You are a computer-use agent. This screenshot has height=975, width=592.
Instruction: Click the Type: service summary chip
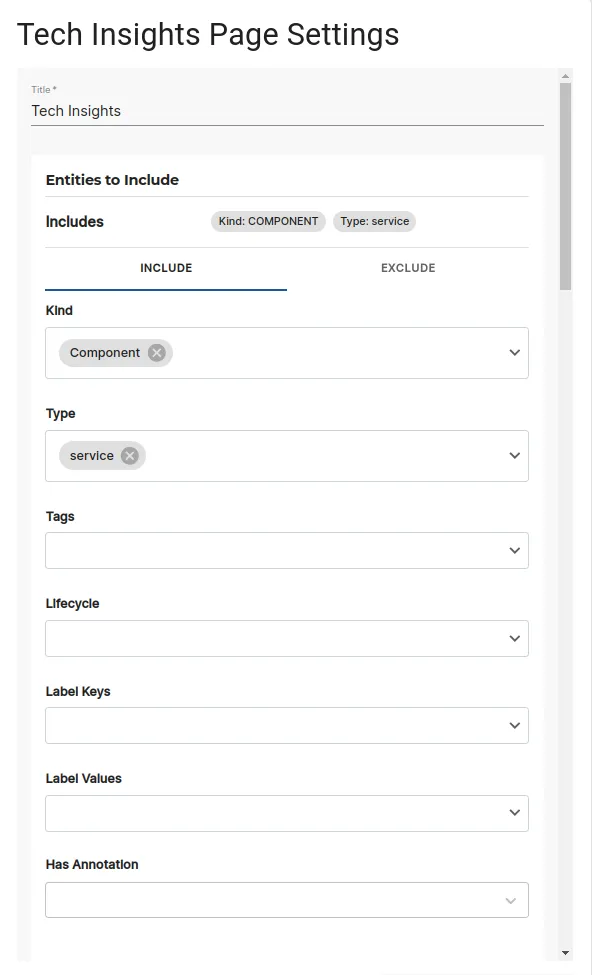click(x=374, y=221)
